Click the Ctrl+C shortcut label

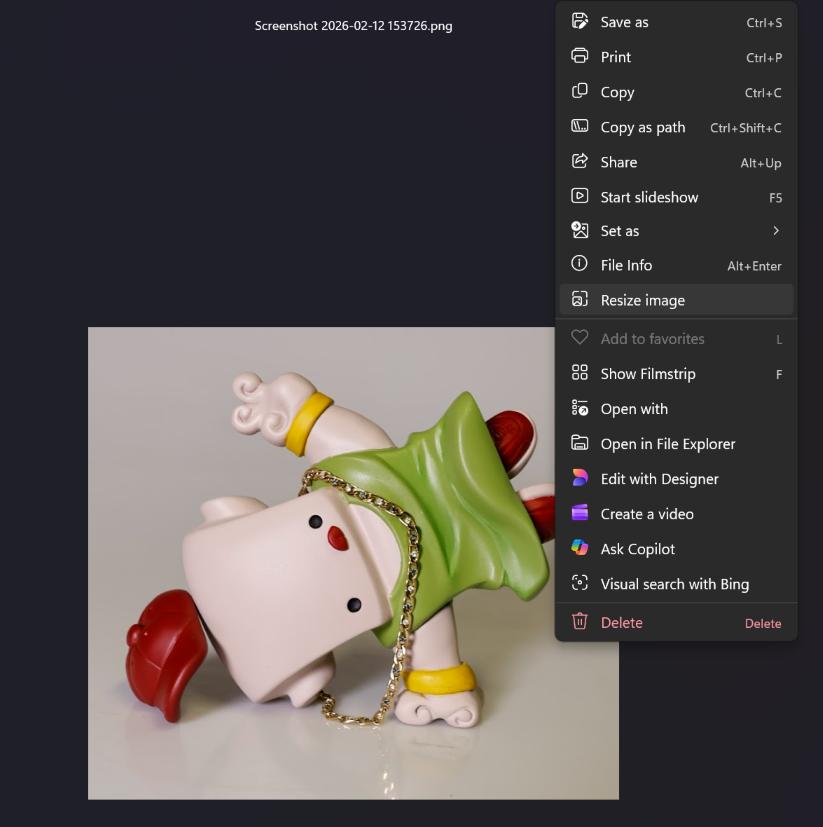pos(763,93)
